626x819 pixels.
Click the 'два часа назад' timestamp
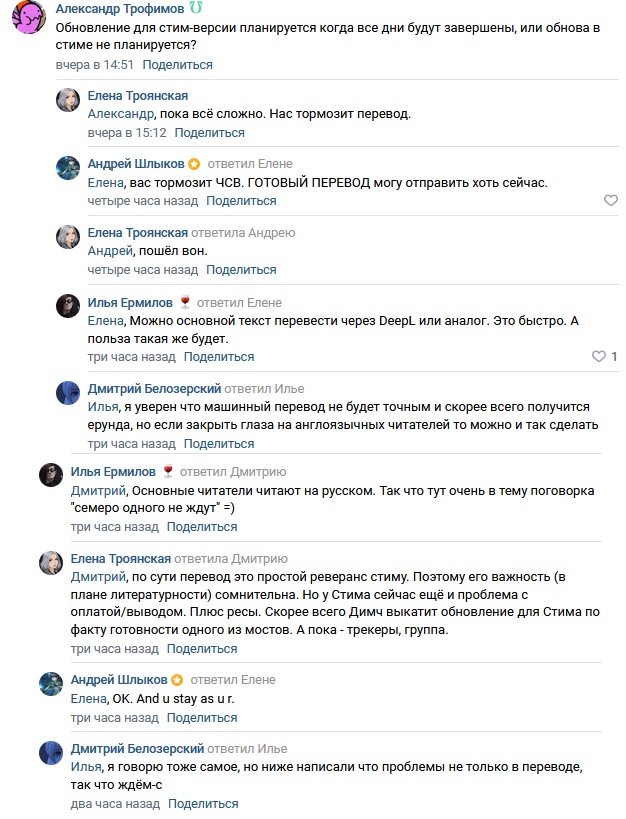[x=115, y=803]
